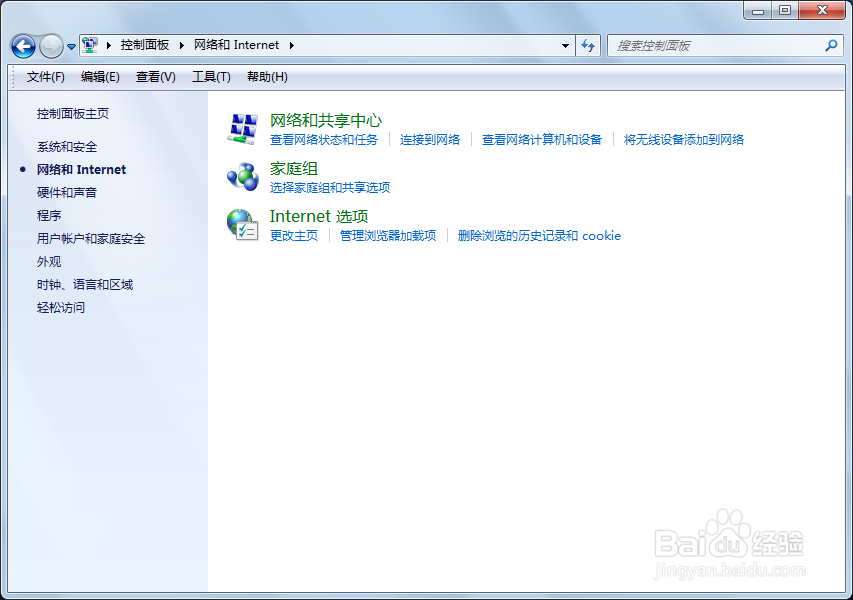This screenshot has height=600, width=853.
Task: Close the Control Panel window
Action: (823, 10)
